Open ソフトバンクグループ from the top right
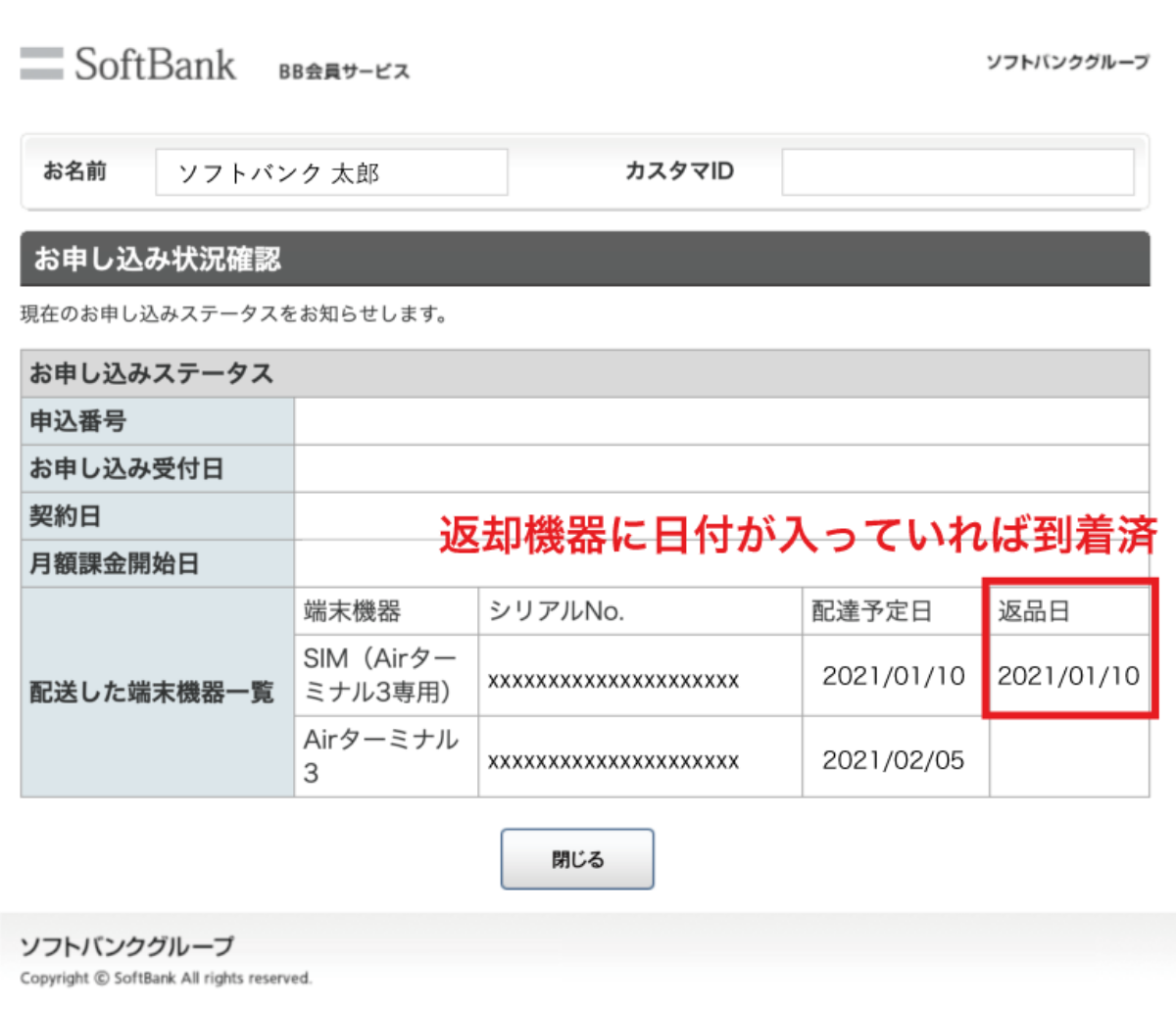Screen dimensions: 1176x1011 tap(1066, 62)
